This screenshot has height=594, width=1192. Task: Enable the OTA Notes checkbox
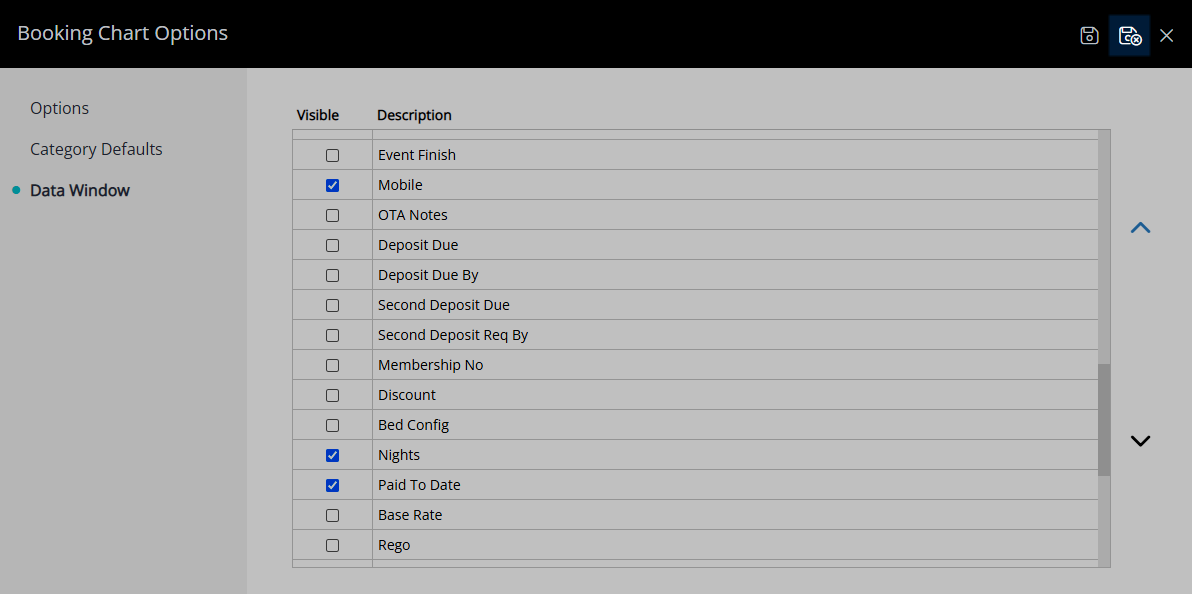[x=332, y=215]
